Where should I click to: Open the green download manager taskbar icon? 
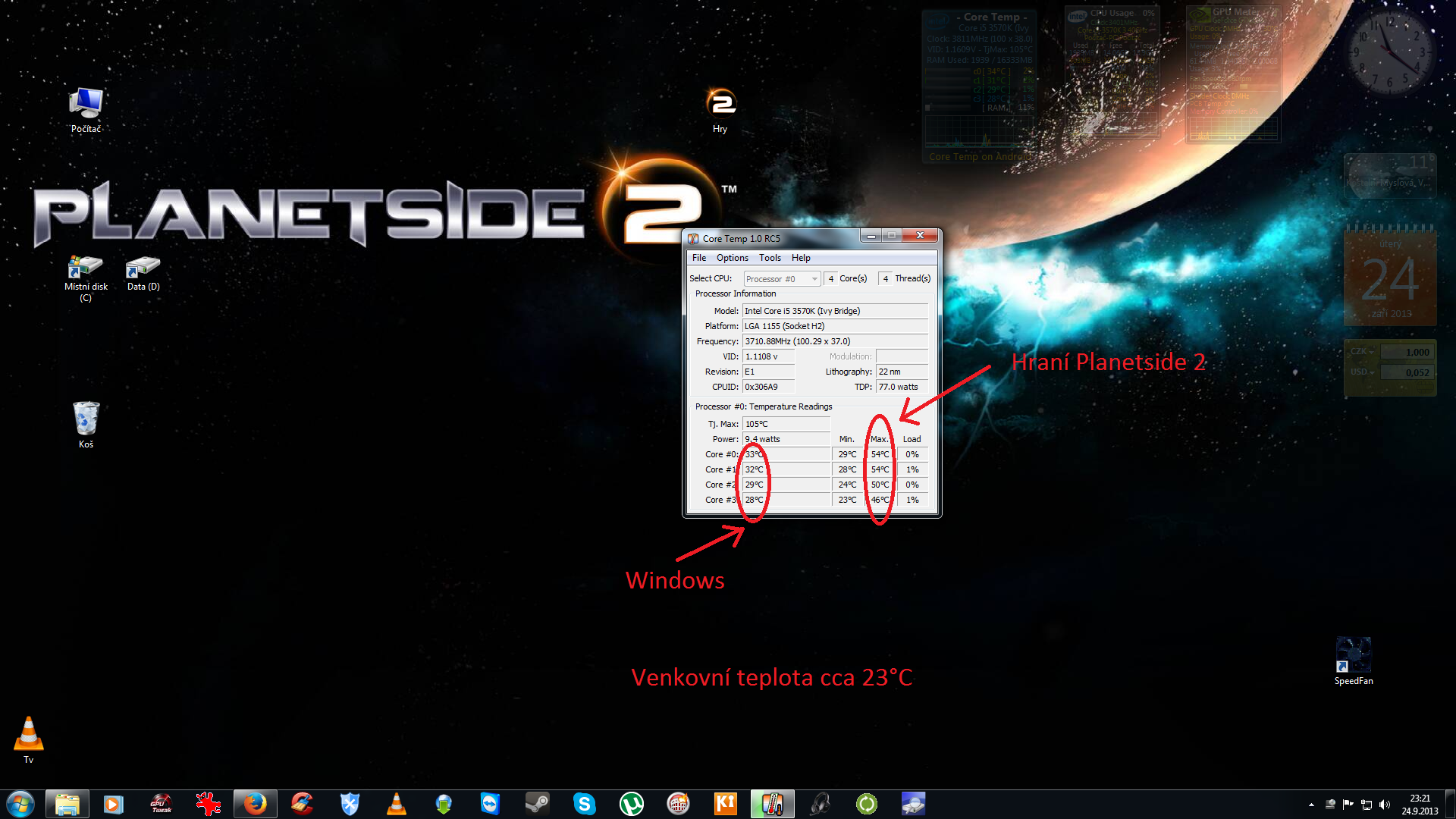444,804
